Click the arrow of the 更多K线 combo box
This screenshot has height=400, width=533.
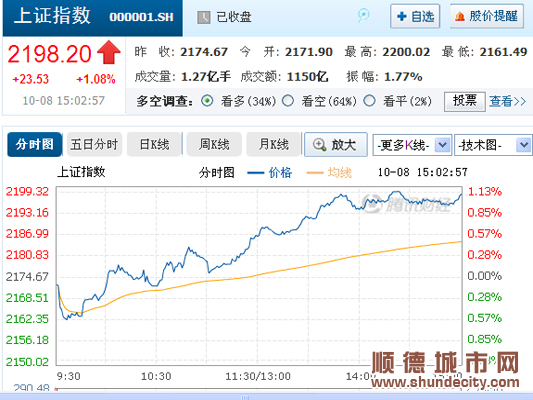(442, 145)
